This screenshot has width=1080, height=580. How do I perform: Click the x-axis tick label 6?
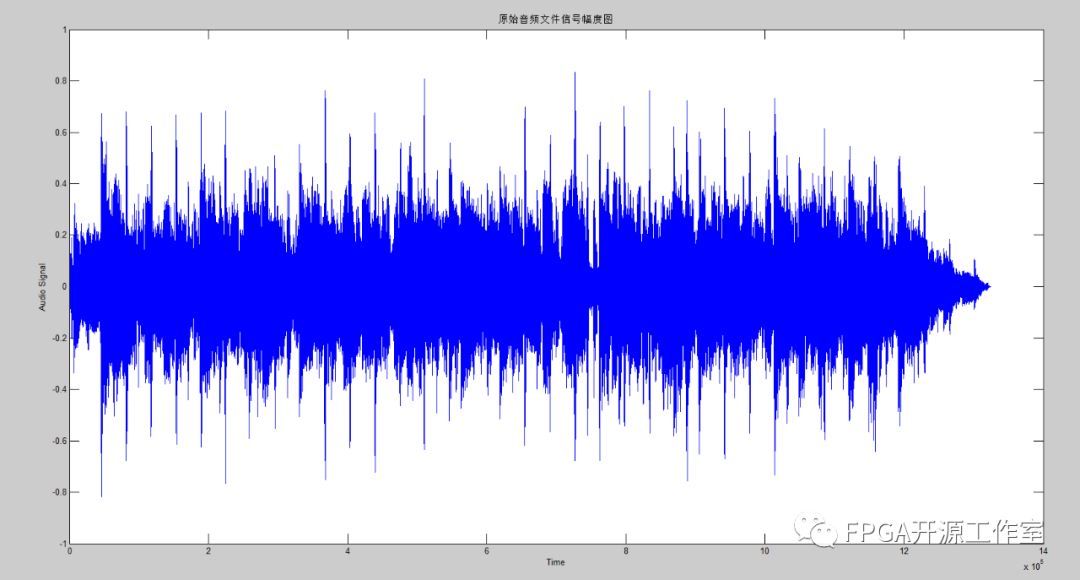486,551
